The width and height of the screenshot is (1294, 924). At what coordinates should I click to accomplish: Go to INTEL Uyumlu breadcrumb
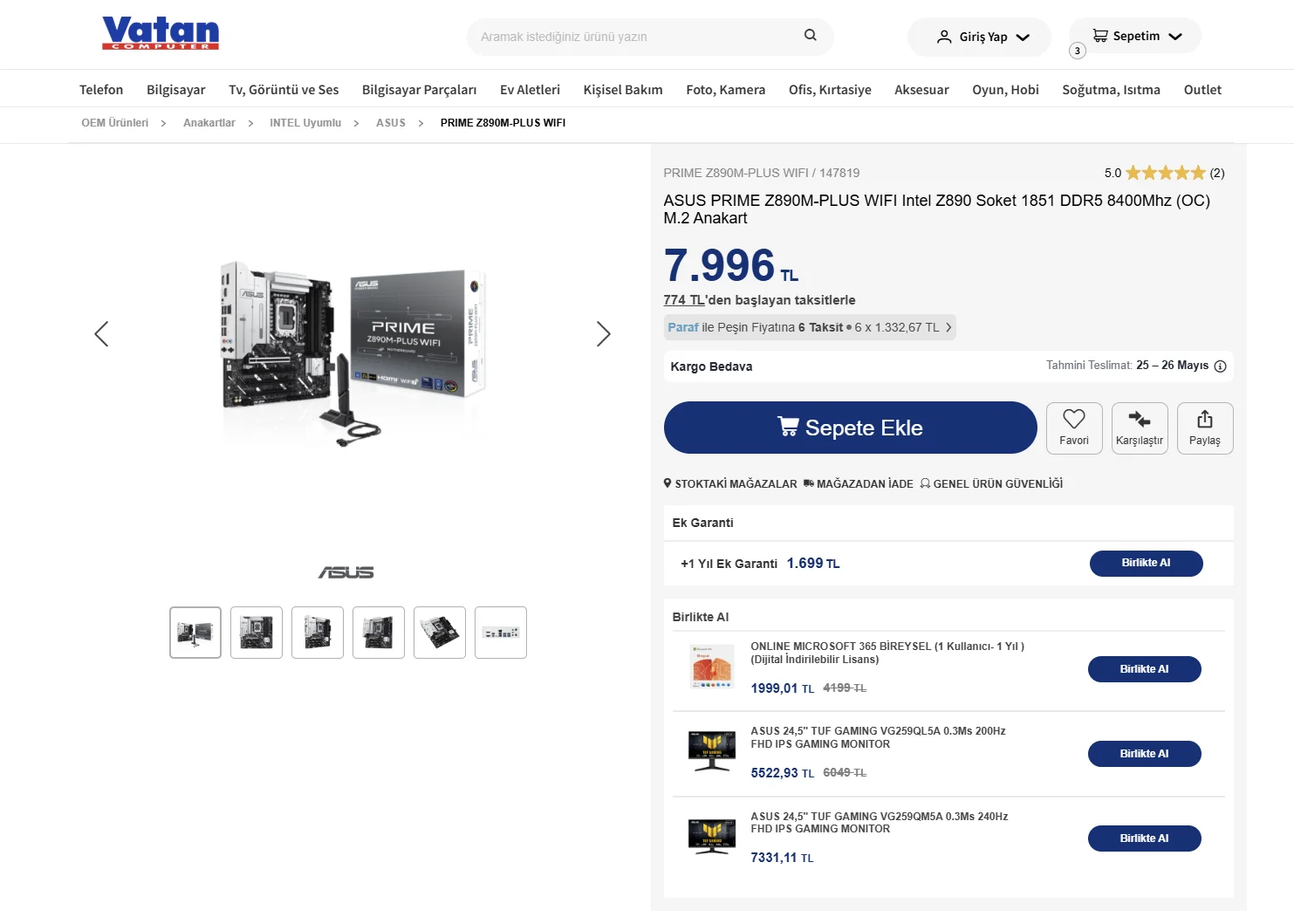click(305, 123)
